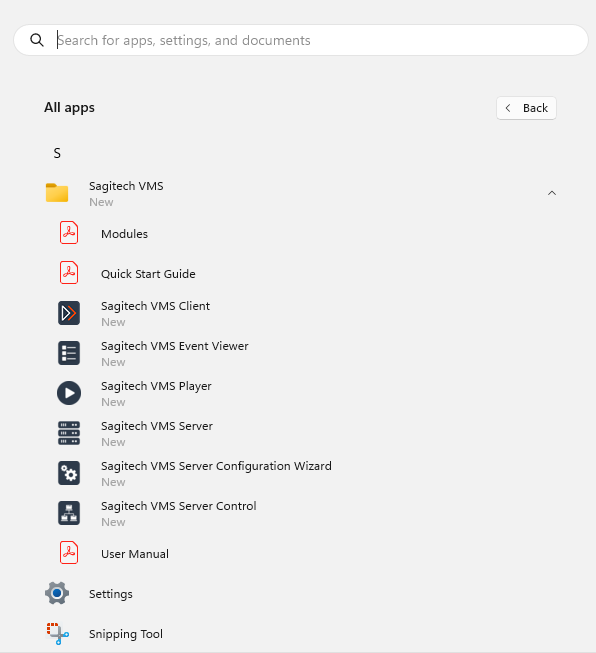Viewport: 596px width, 653px height.
Task: Open the Quick Start Guide PDF icon
Action: click(x=69, y=273)
